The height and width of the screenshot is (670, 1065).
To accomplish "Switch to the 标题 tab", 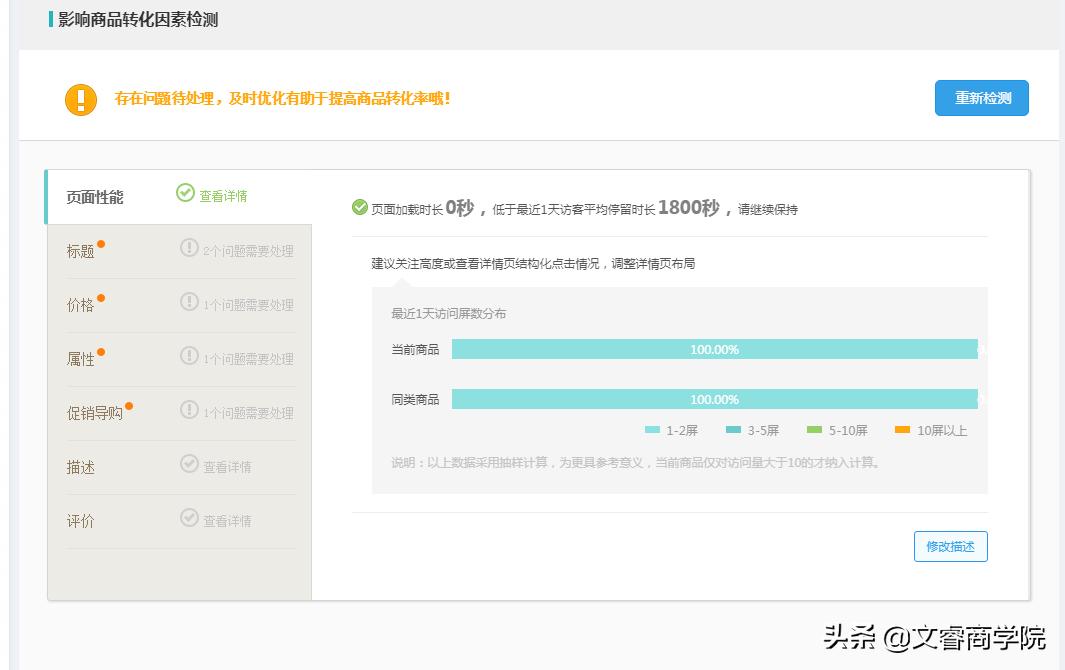I will [x=82, y=250].
